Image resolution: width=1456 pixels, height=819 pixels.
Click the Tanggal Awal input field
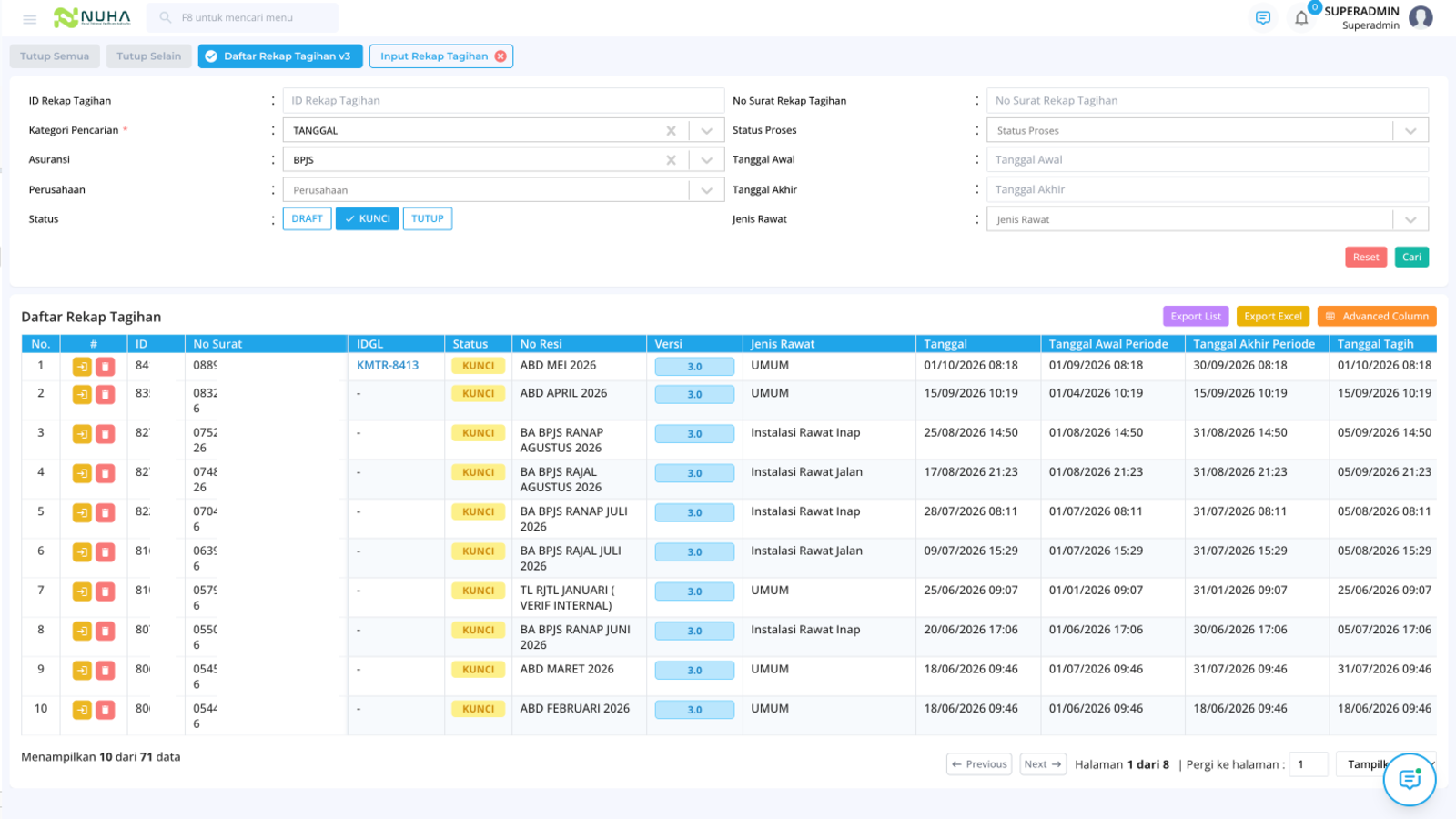tap(1208, 160)
